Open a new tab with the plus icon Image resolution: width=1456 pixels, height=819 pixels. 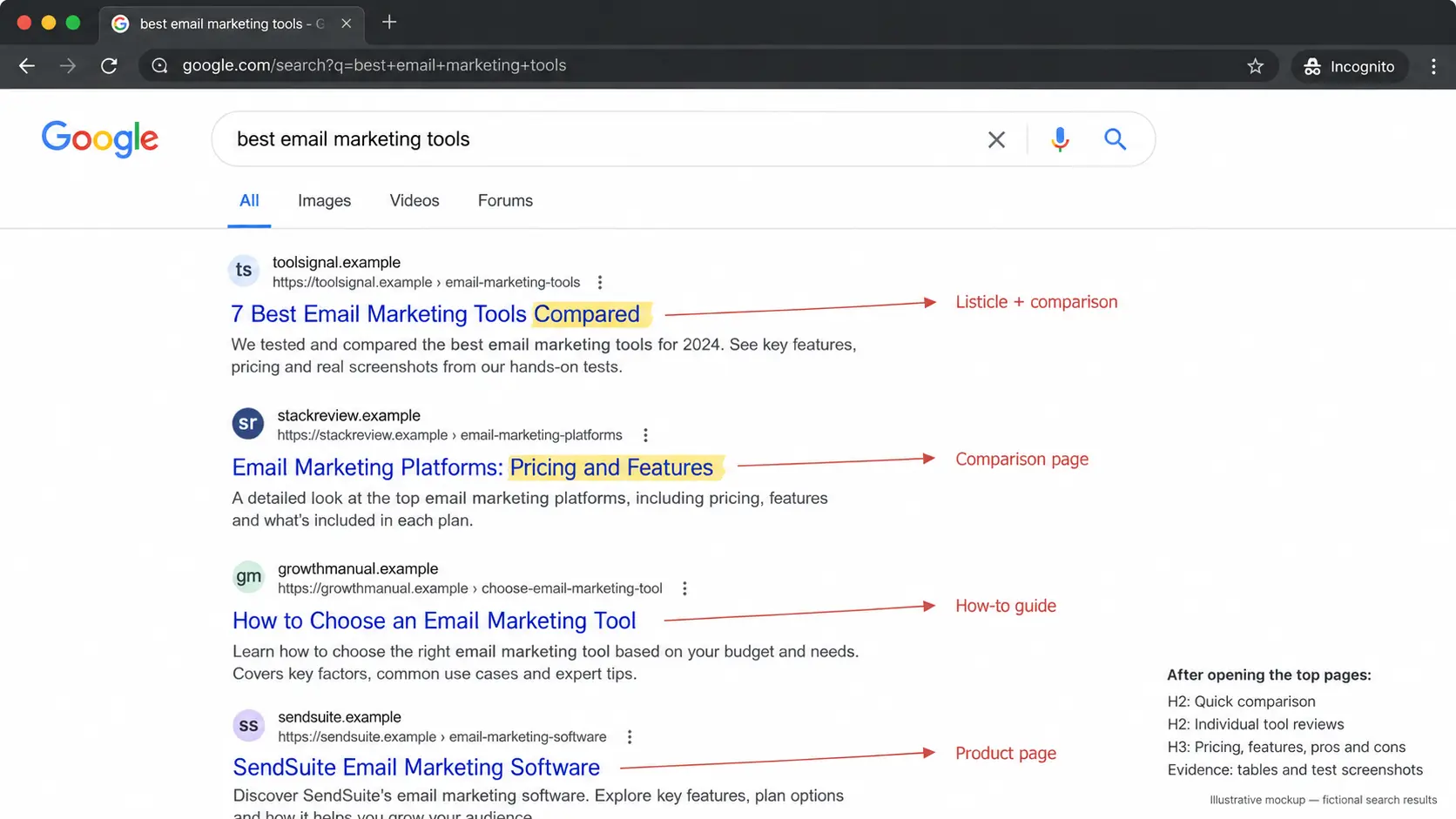(x=389, y=23)
